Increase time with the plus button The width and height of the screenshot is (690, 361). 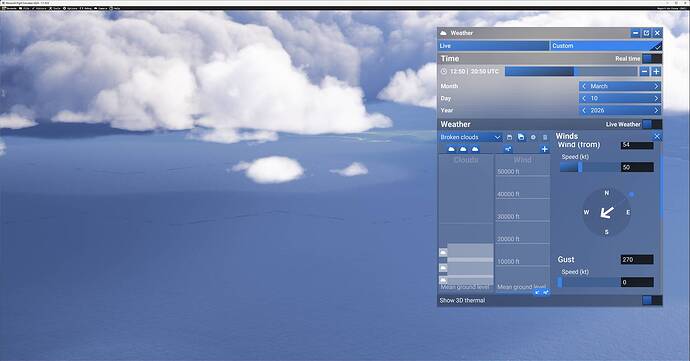click(656, 71)
